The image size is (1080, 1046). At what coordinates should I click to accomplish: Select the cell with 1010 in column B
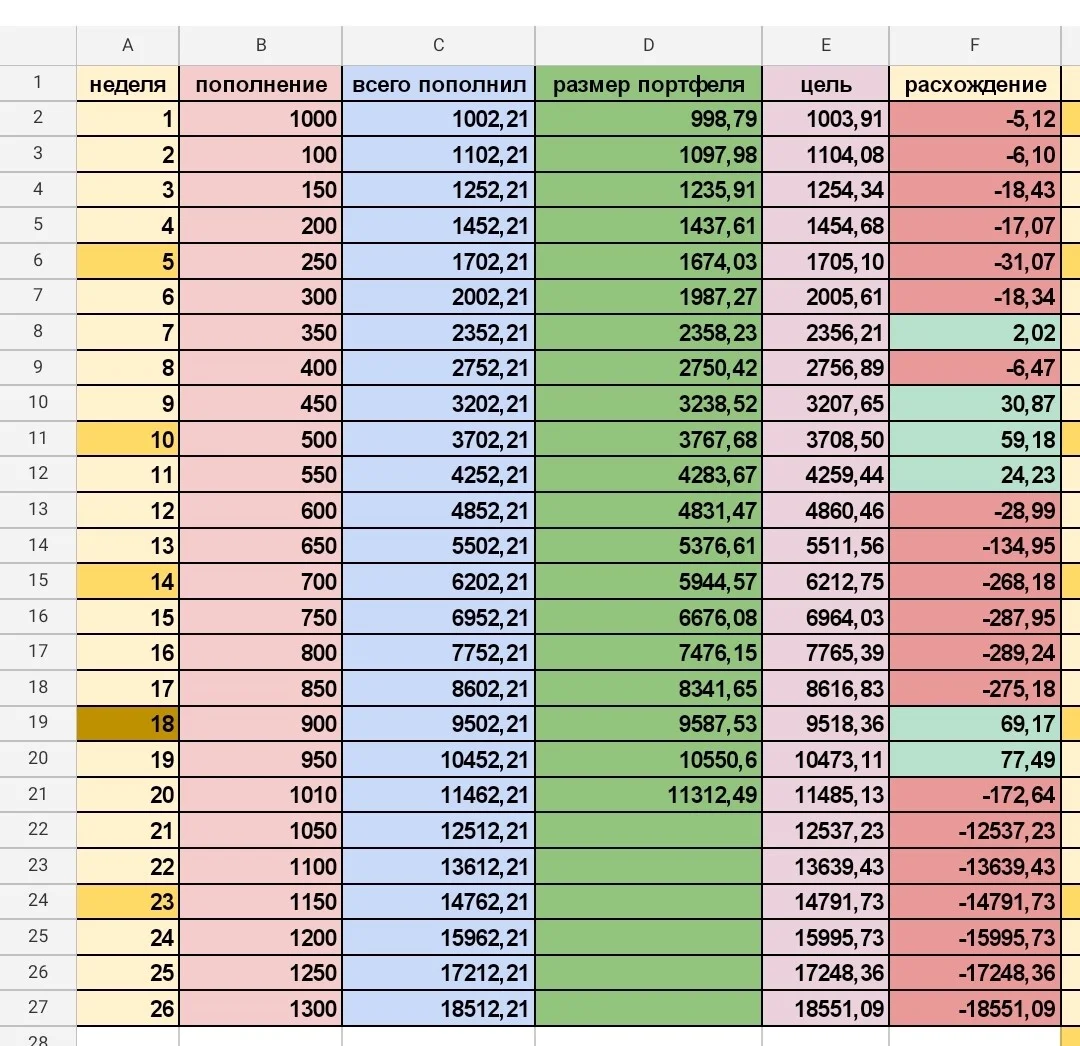coord(260,795)
